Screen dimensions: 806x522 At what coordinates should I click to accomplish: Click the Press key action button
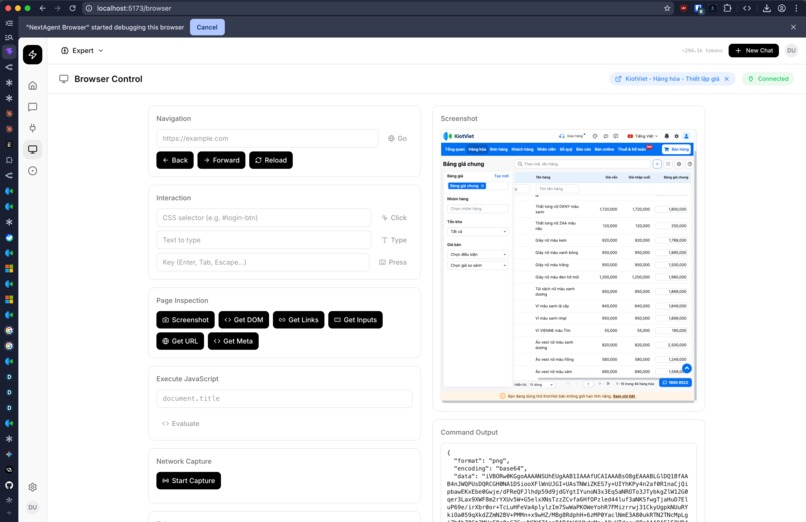click(x=393, y=262)
